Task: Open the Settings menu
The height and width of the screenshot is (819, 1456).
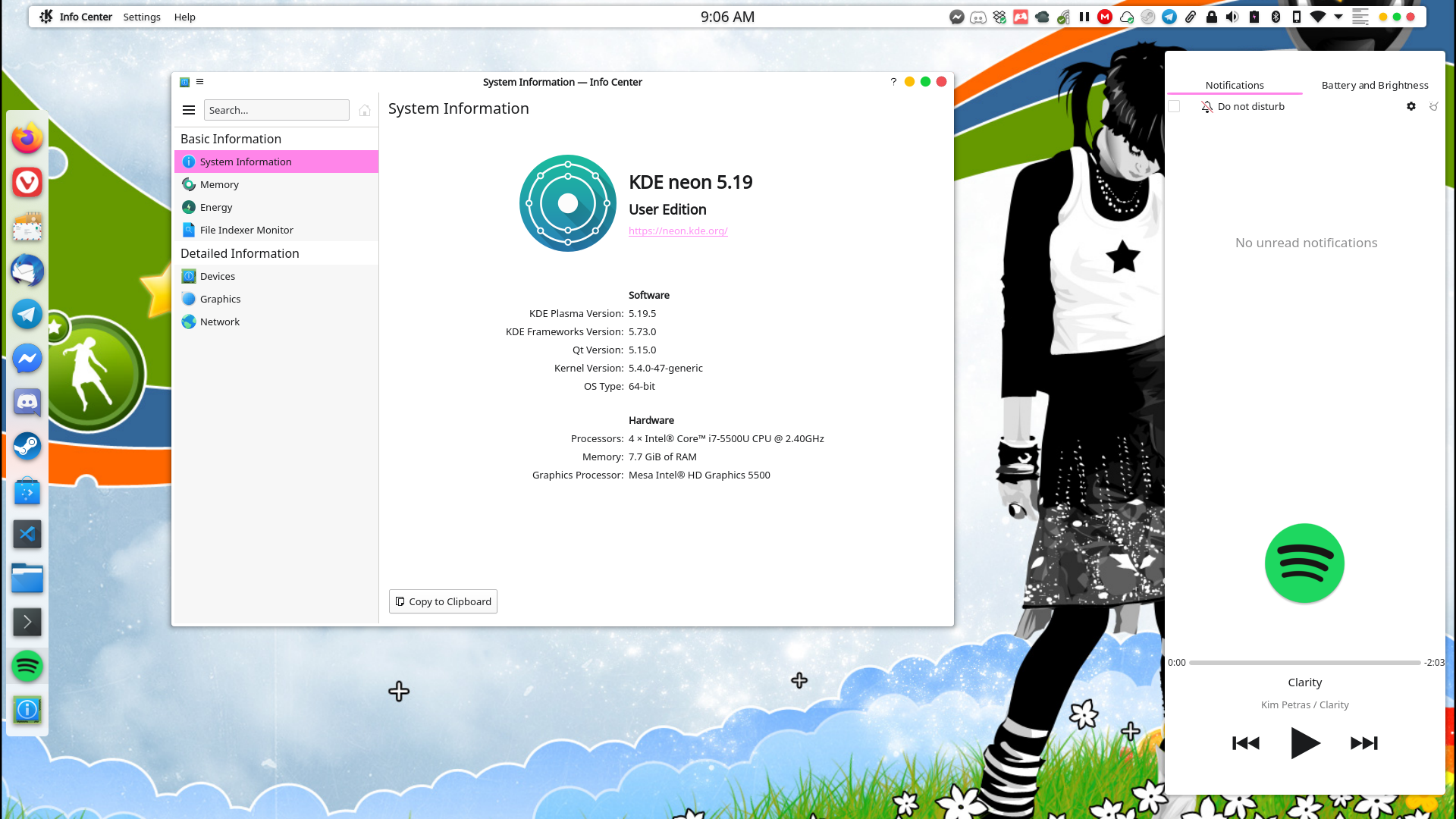Action: [142, 17]
